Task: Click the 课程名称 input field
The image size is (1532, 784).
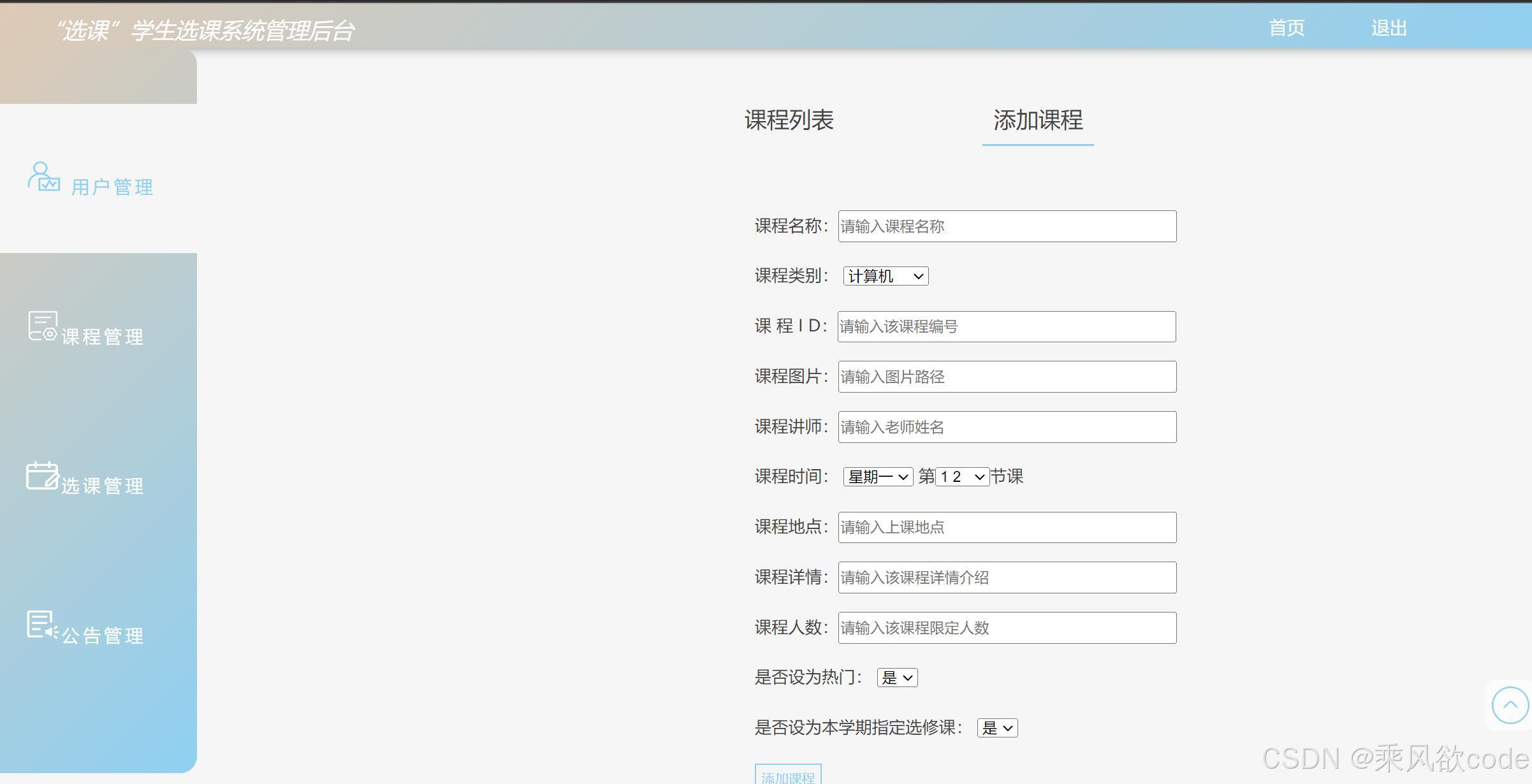Action: (1006, 226)
